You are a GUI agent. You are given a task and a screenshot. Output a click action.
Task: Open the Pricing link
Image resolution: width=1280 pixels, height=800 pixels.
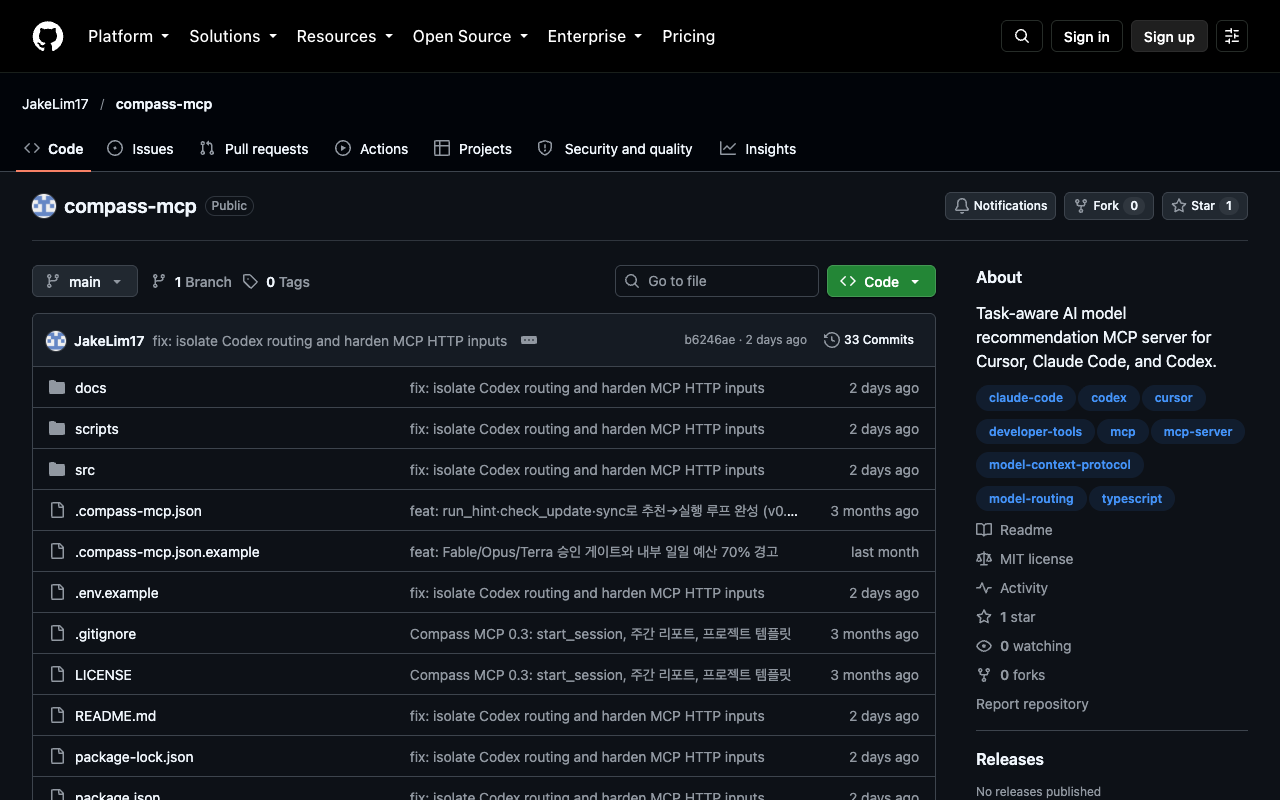click(688, 36)
